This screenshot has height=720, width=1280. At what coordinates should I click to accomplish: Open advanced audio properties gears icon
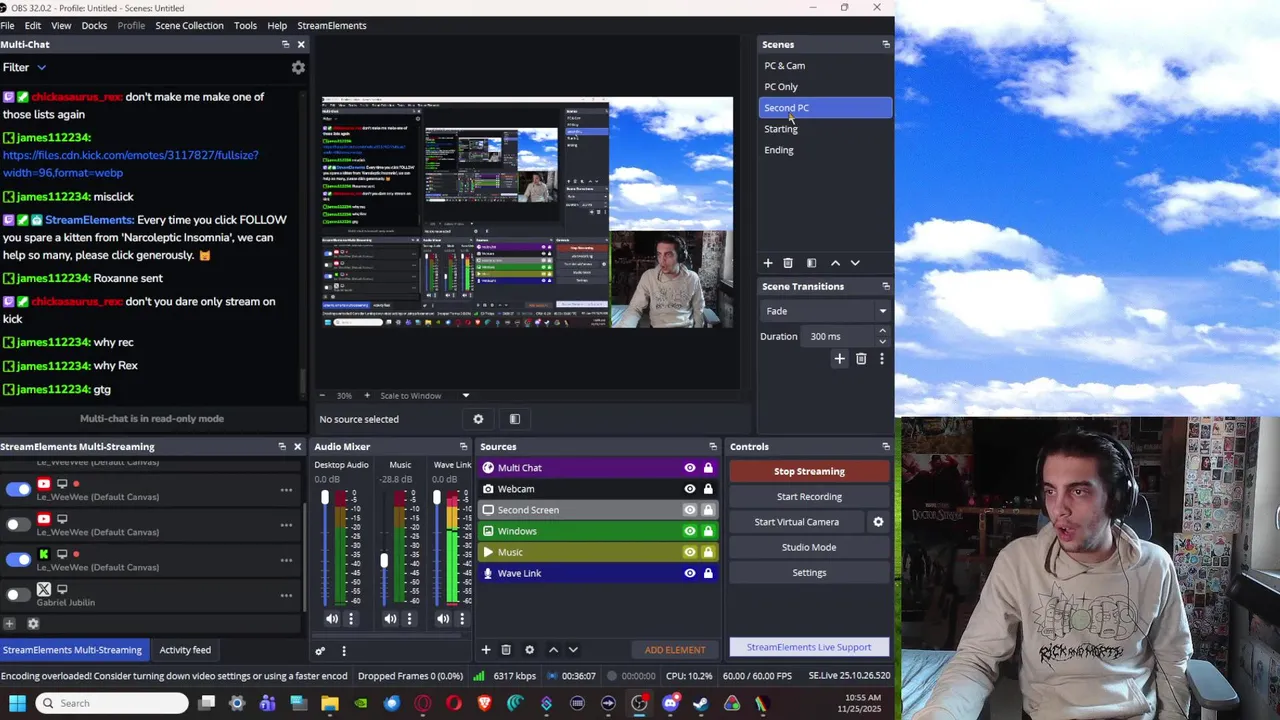tap(320, 651)
